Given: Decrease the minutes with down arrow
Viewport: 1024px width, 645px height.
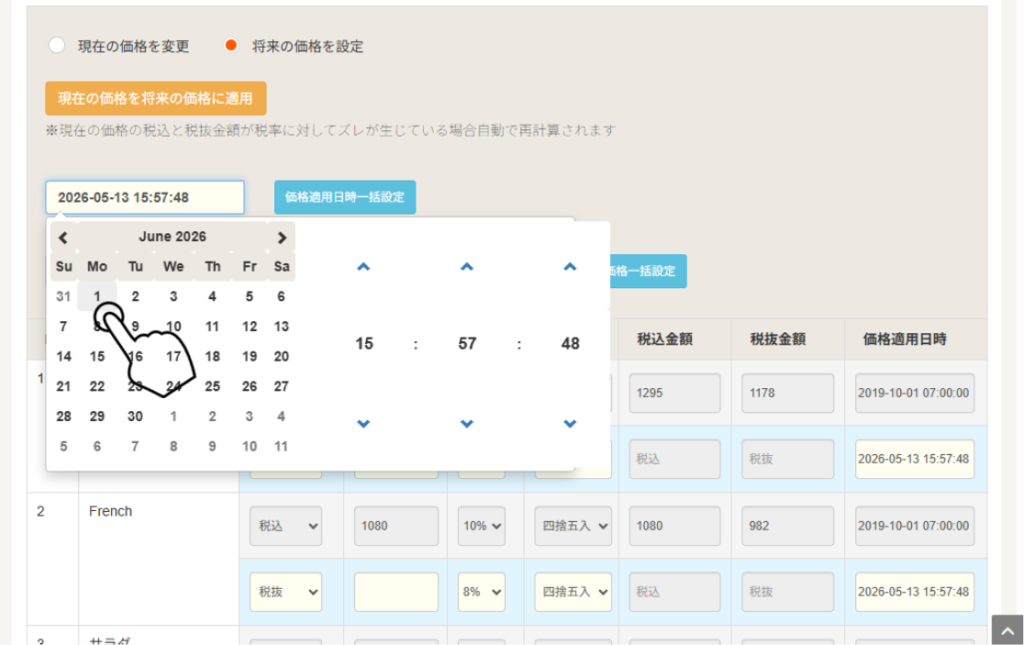Looking at the screenshot, I should pyautogui.click(x=467, y=424).
